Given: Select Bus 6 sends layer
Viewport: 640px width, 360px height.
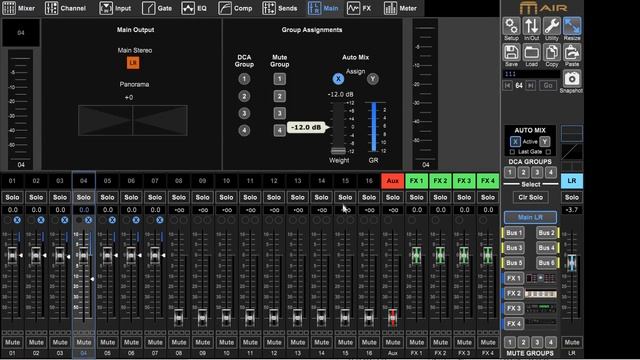Looking at the screenshot, I should point(547,263).
